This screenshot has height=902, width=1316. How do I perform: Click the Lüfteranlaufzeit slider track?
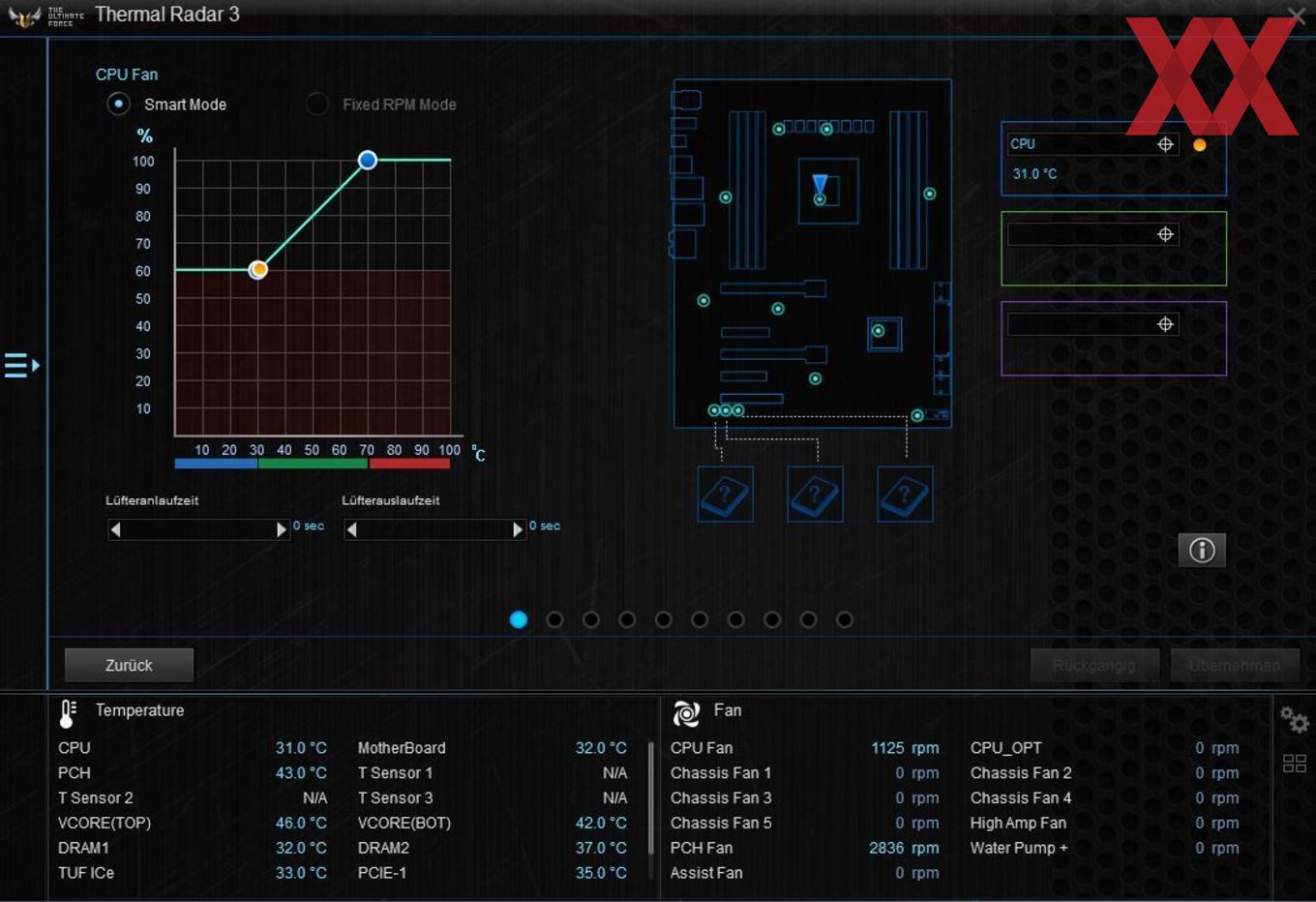coord(198,529)
